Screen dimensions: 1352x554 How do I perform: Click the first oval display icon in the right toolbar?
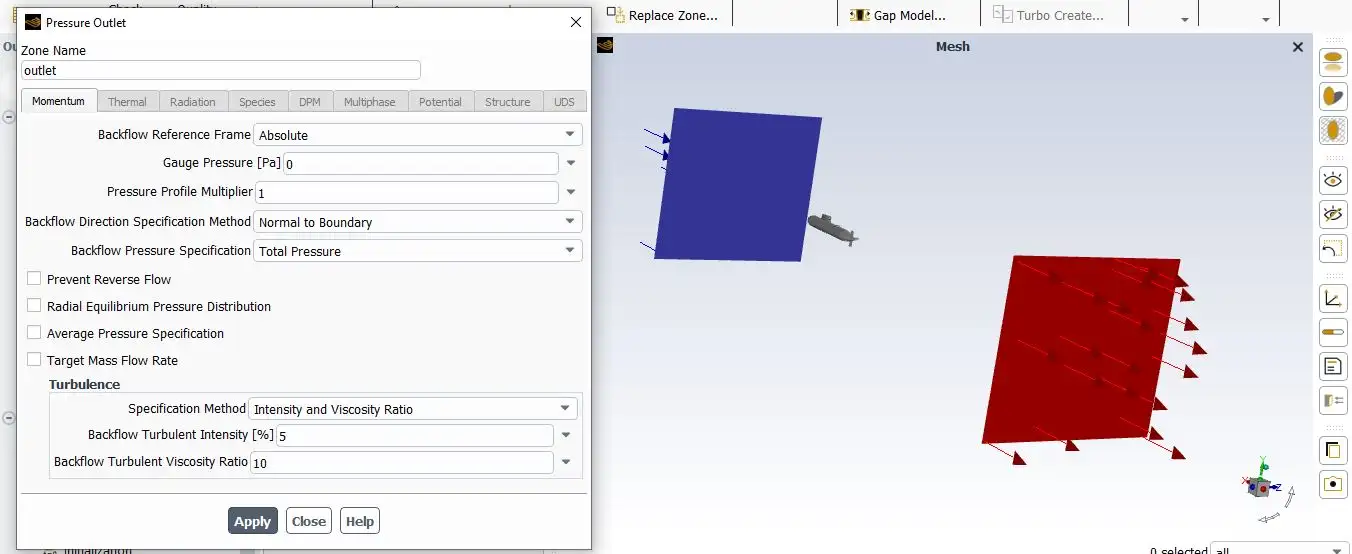[1333, 62]
